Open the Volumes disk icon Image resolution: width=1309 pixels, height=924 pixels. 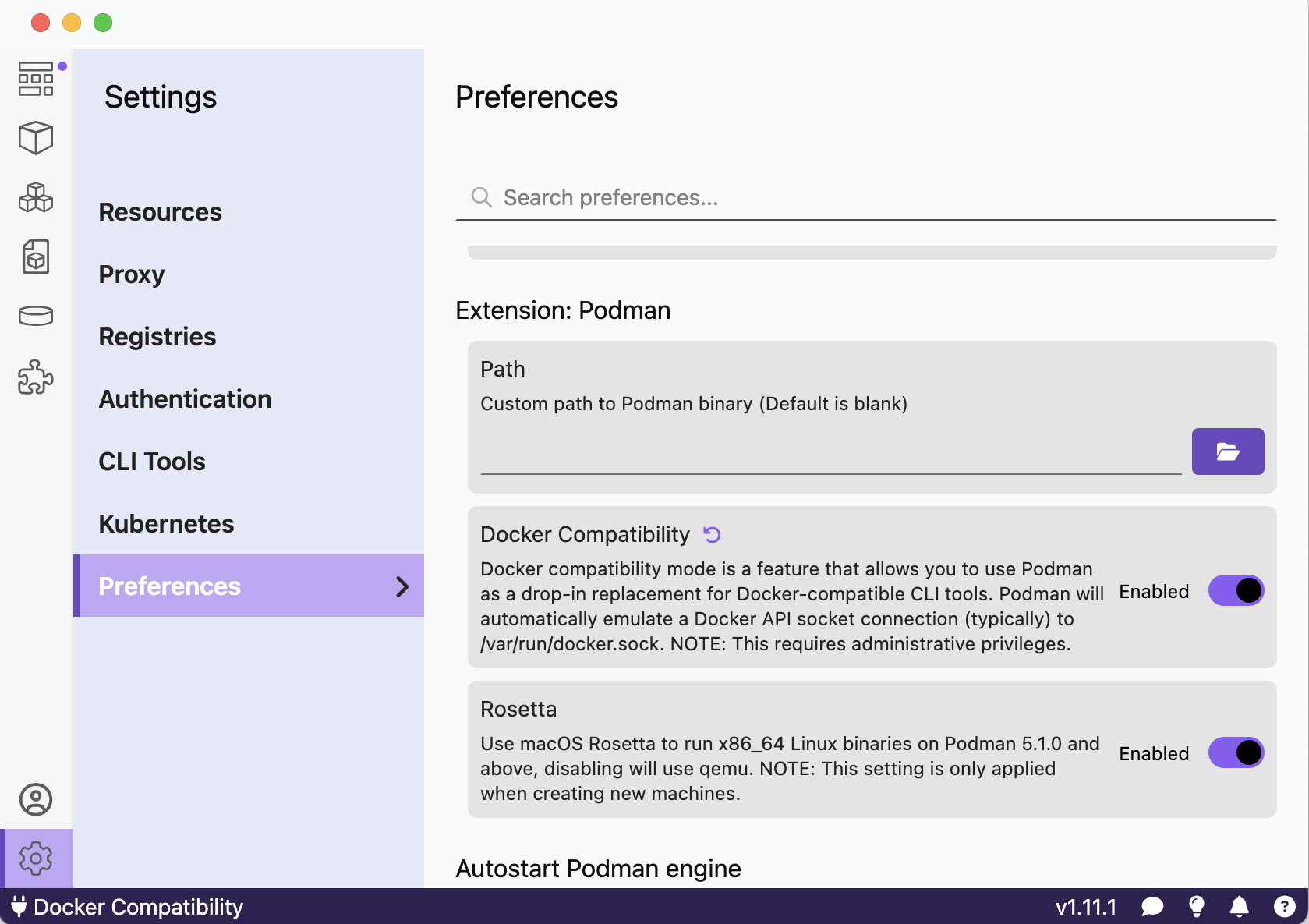[36, 316]
